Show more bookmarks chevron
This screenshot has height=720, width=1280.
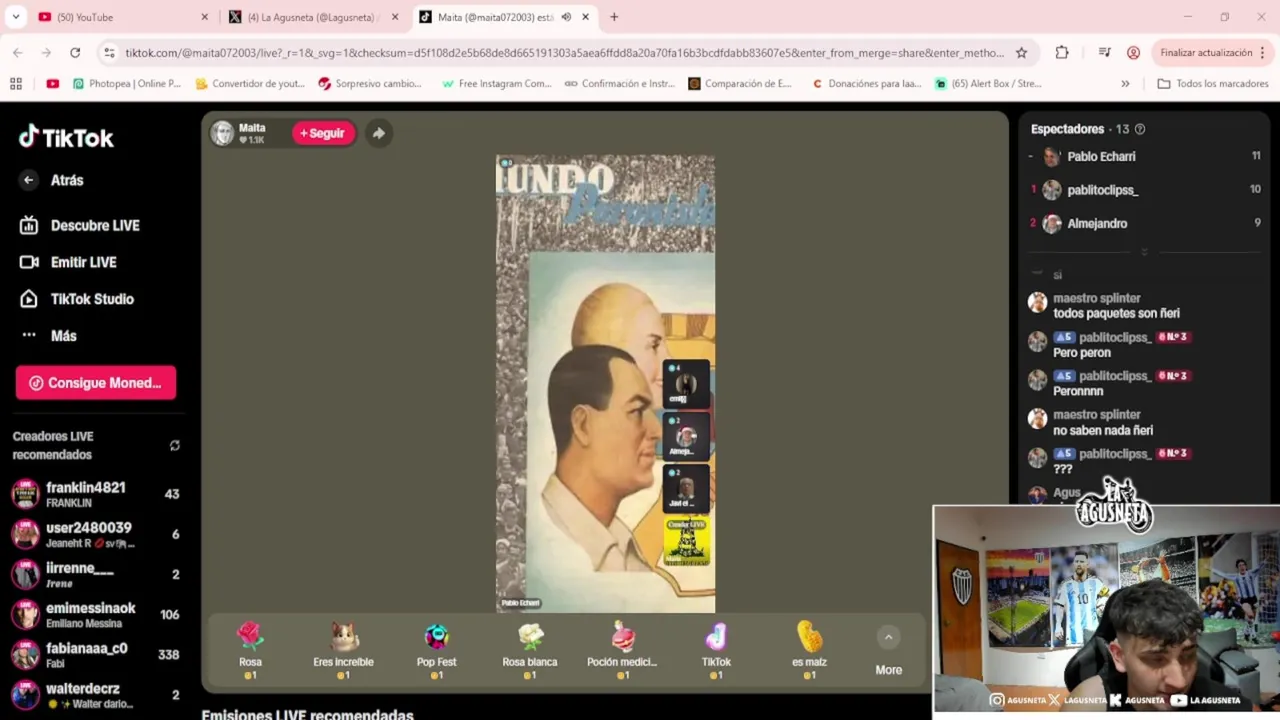[x=1125, y=84]
